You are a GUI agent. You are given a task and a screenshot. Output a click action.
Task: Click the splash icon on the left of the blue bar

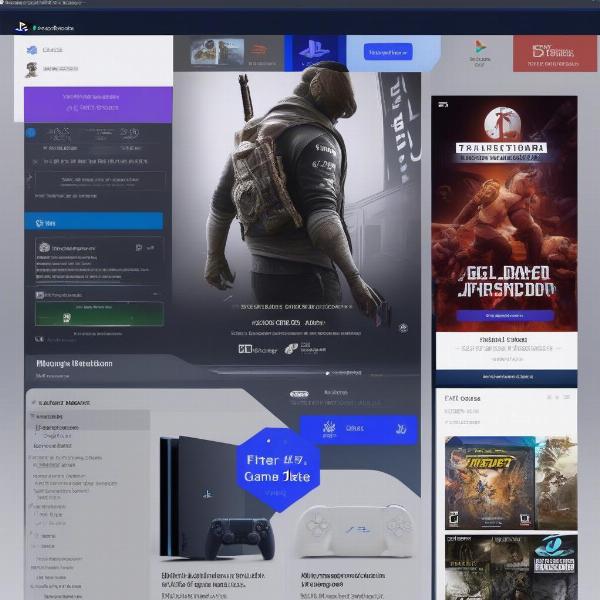[329, 428]
